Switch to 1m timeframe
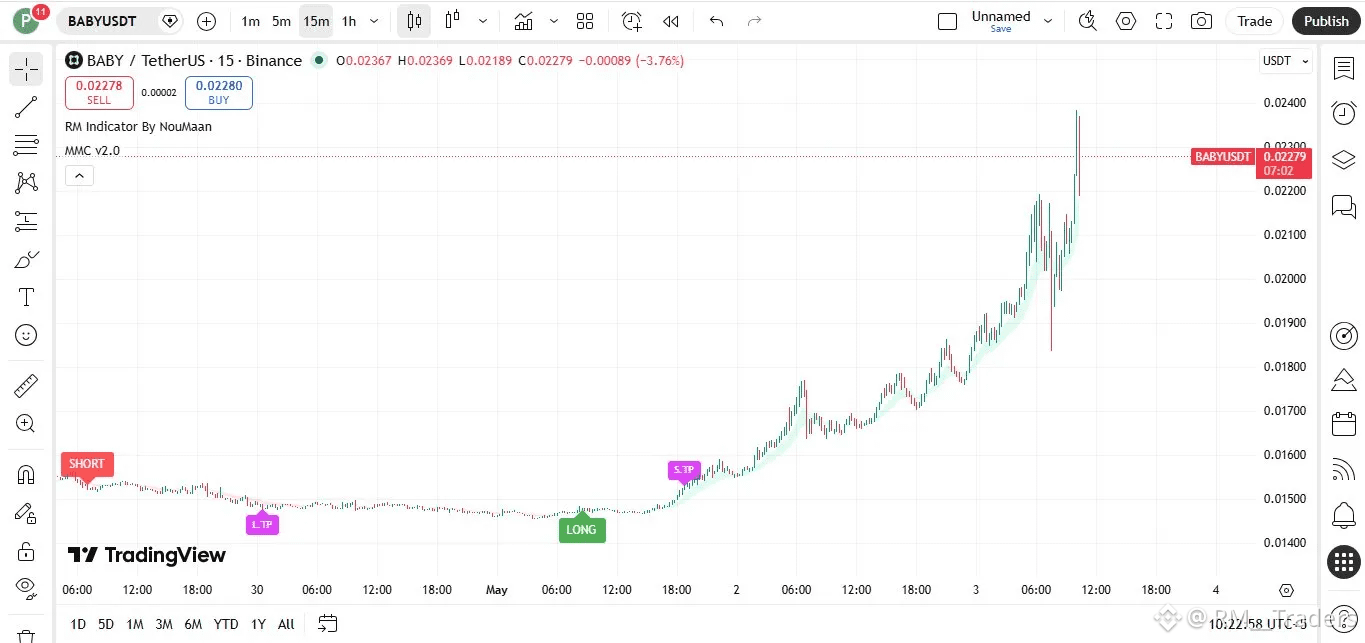 click(x=250, y=21)
